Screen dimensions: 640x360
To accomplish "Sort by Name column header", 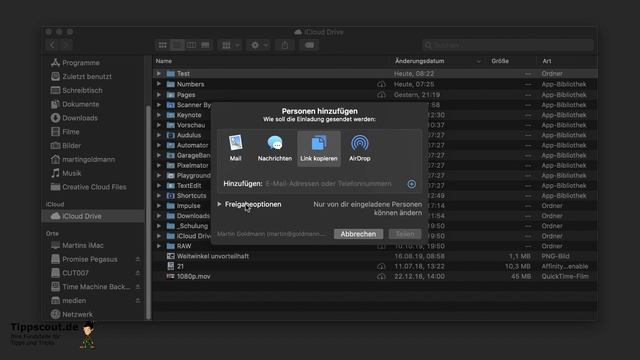I will 164,61.
